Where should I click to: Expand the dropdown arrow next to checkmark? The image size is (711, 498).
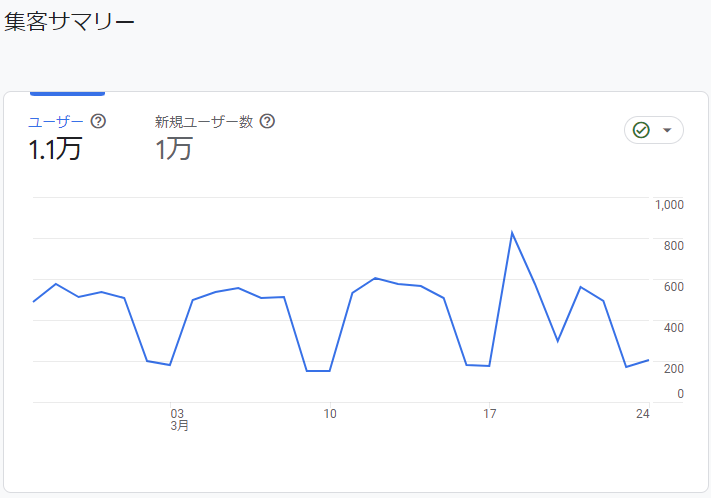tap(667, 131)
